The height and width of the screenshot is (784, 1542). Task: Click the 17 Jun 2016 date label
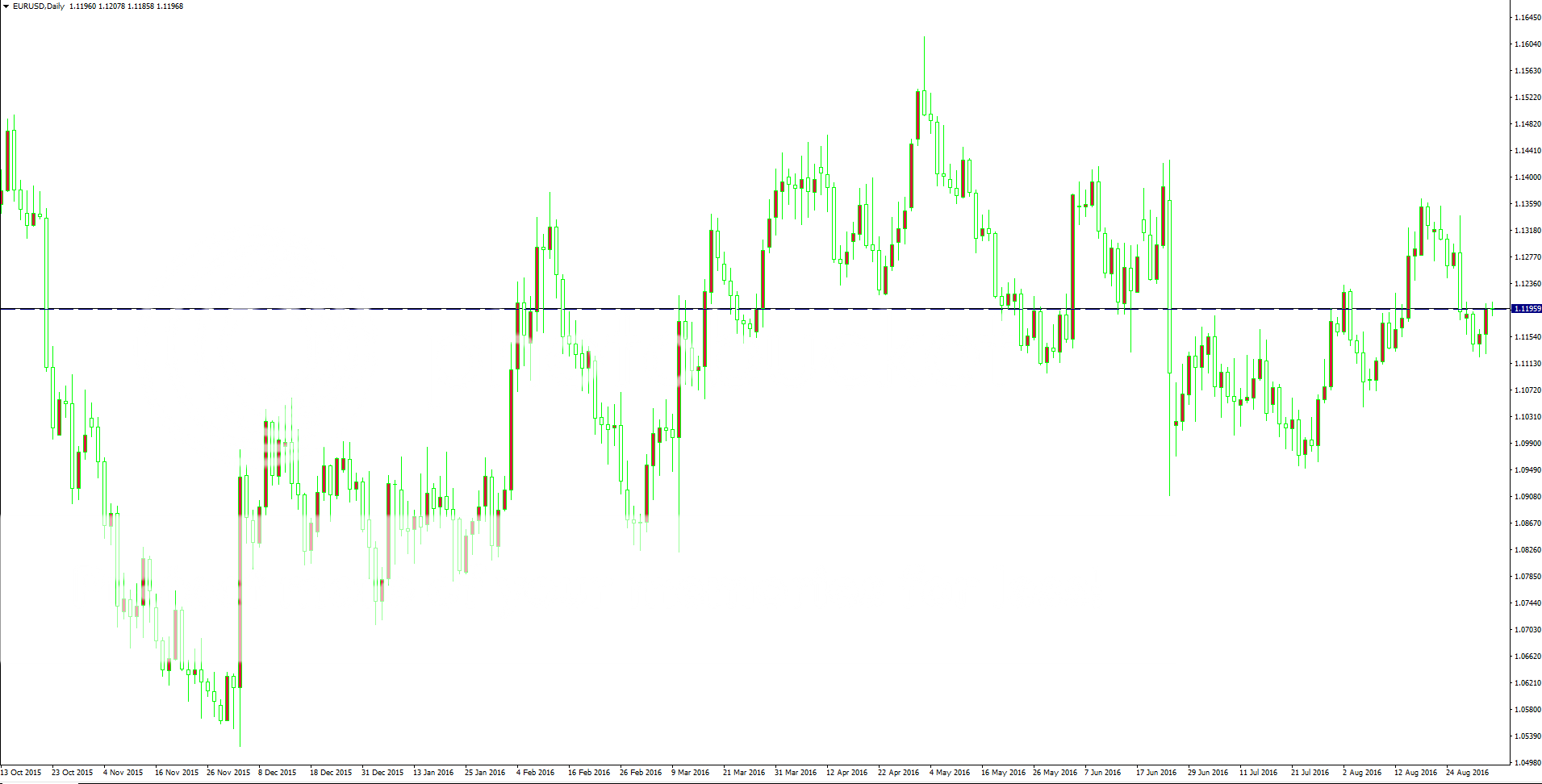click(x=1157, y=772)
